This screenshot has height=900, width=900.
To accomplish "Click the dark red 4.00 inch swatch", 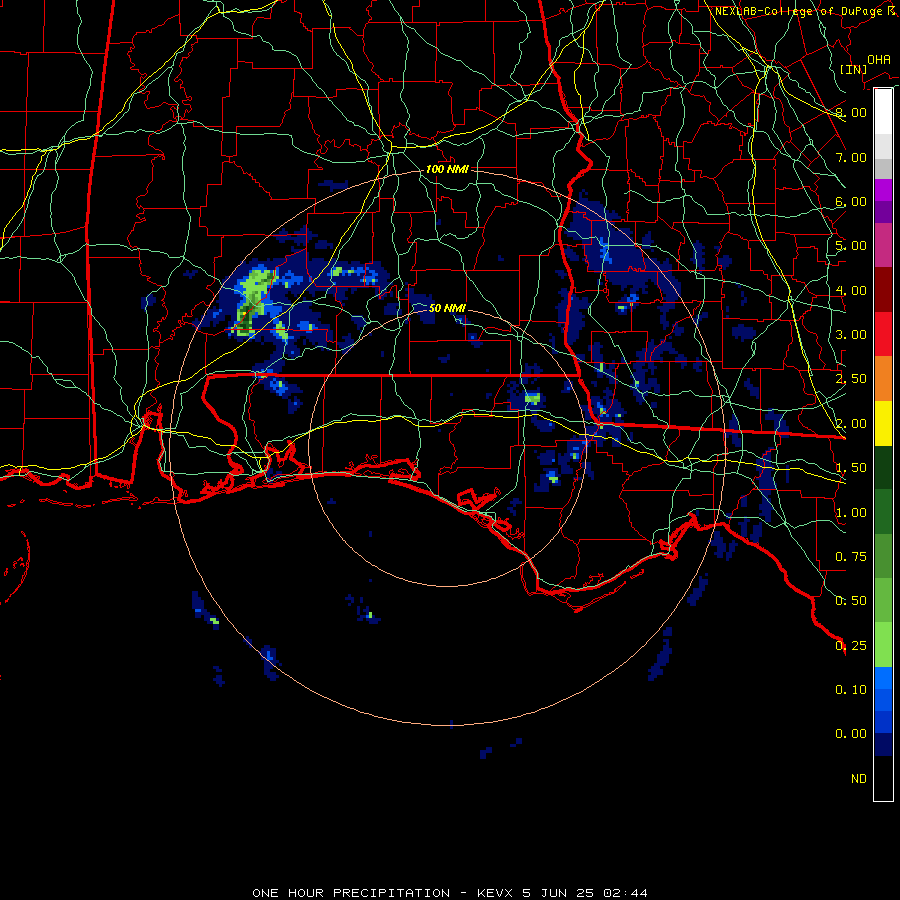I will point(883,290).
